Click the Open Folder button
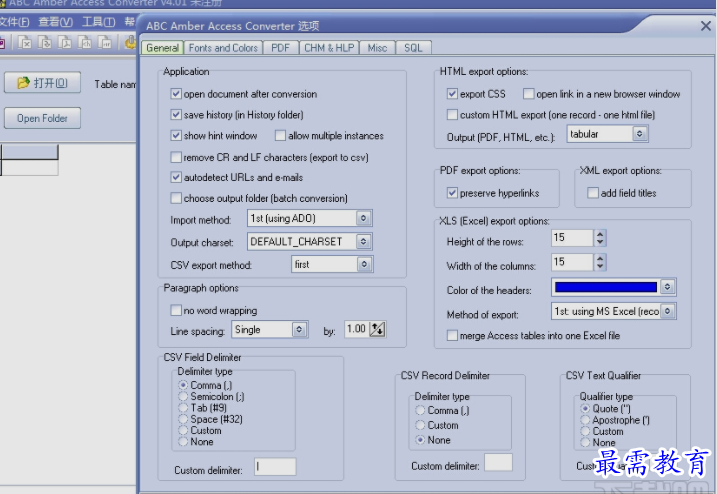This screenshot has width=717, height=494. 43,118
